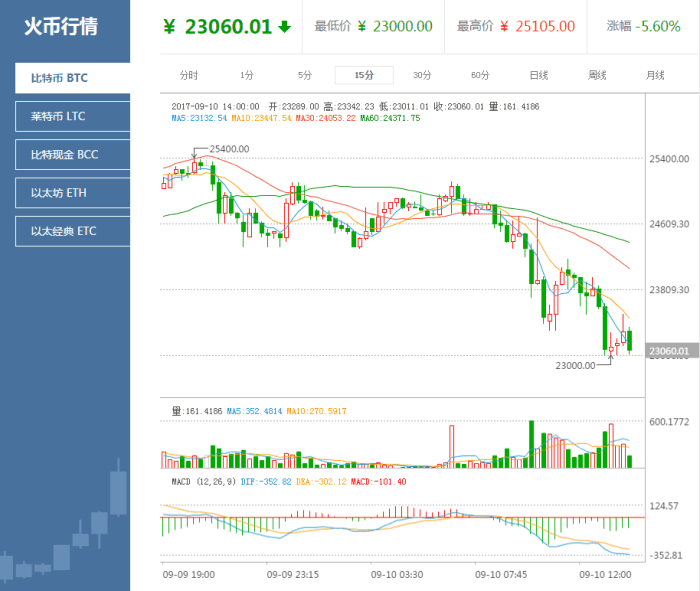Viewport: 700px width, 591px height.
Task: Click the 124.57 MACD axis label
Action: (664, 506)
